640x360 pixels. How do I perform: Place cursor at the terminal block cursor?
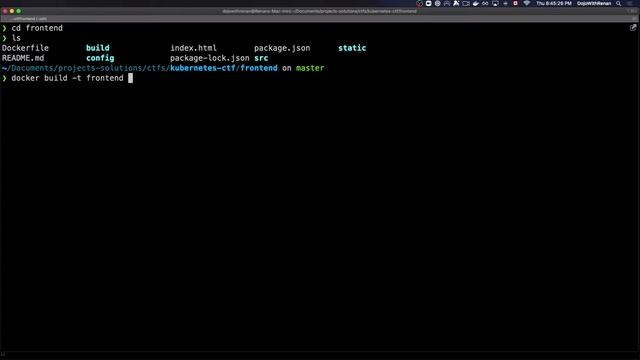coord(131,78)
